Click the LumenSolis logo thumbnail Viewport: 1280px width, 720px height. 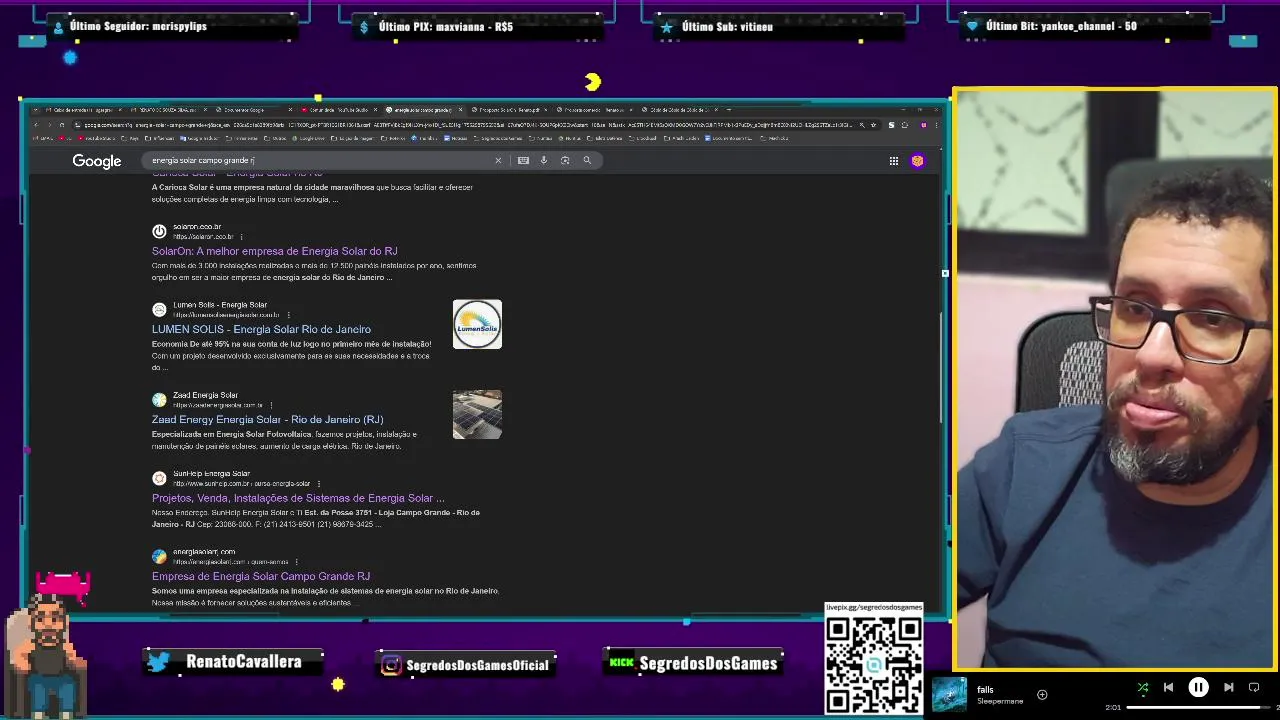pyautogui.click(x=477, y=324)
